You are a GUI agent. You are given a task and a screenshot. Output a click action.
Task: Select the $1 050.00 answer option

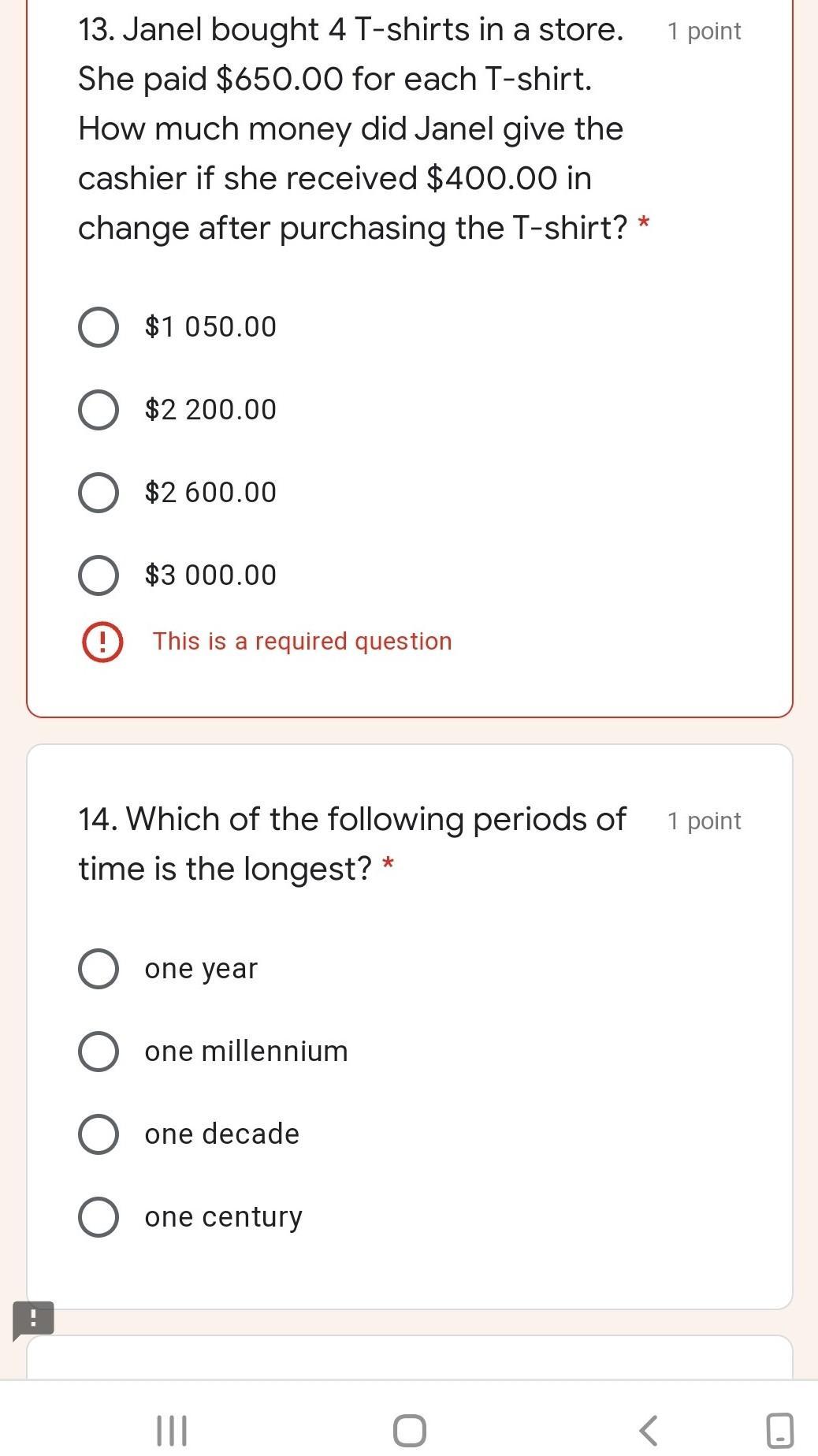click(x=99, y=327)
